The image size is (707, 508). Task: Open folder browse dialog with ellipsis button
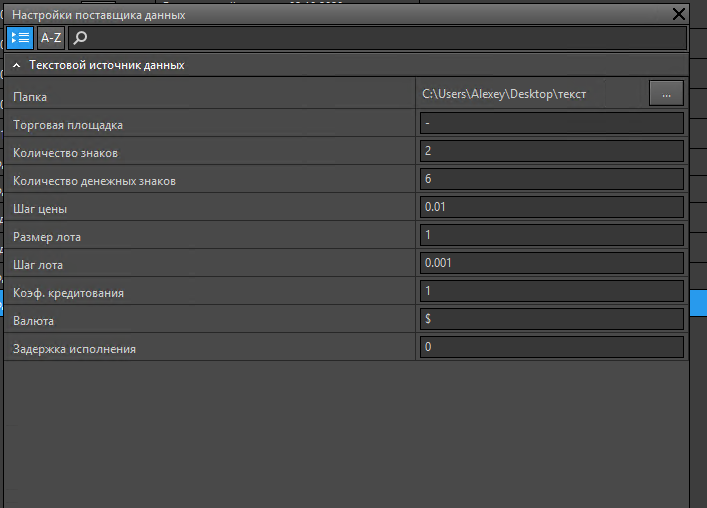click(666, 93)
